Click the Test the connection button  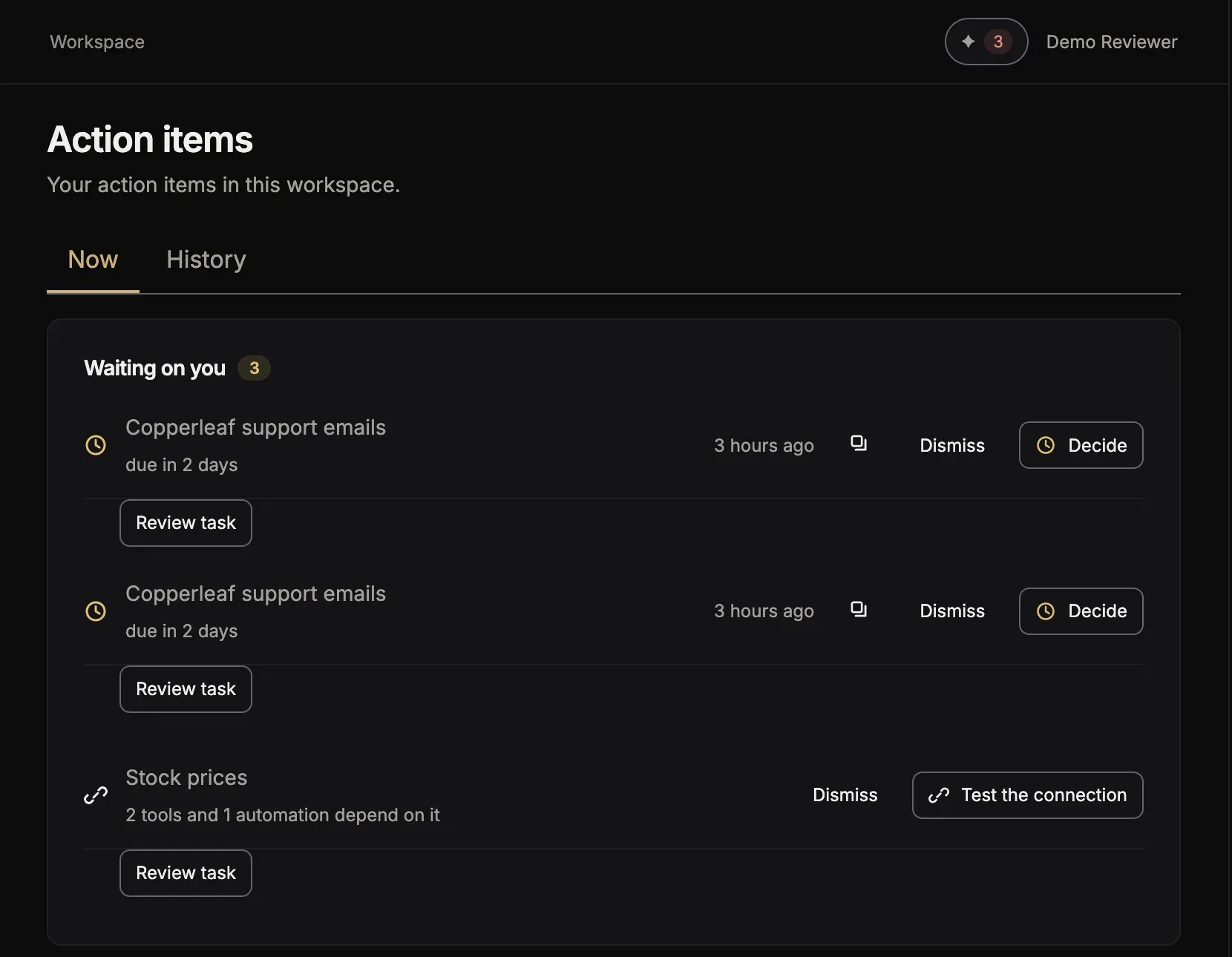click(1028, 795)
